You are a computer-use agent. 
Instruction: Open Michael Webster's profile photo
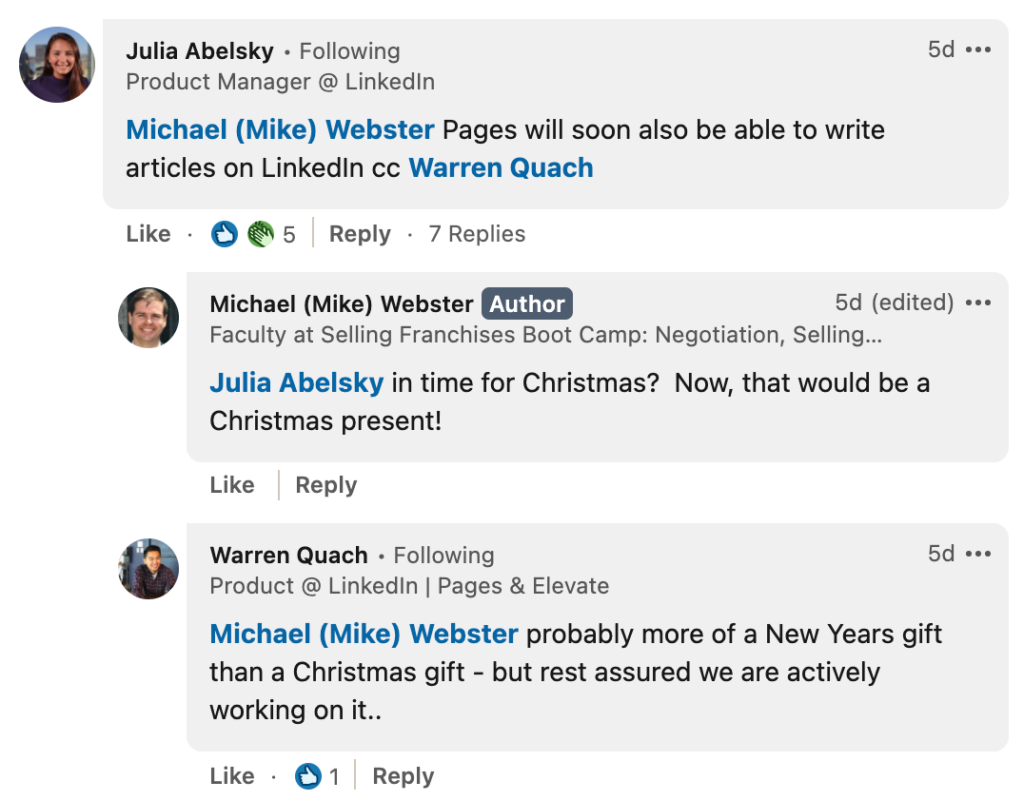point(148,317)
